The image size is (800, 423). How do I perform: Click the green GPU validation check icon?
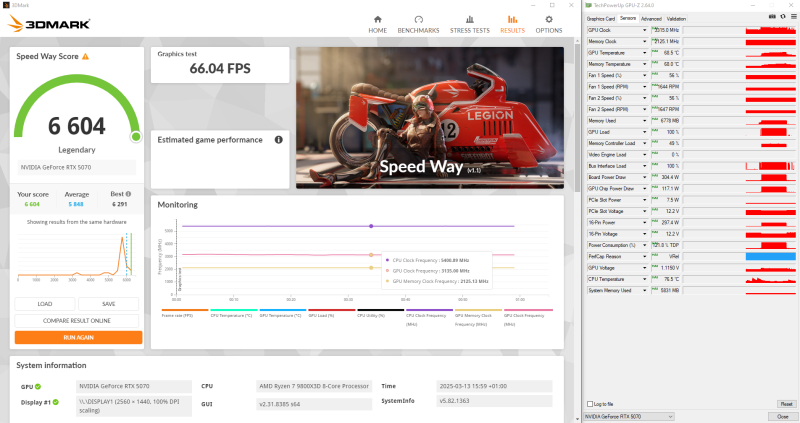click(38, 387)
